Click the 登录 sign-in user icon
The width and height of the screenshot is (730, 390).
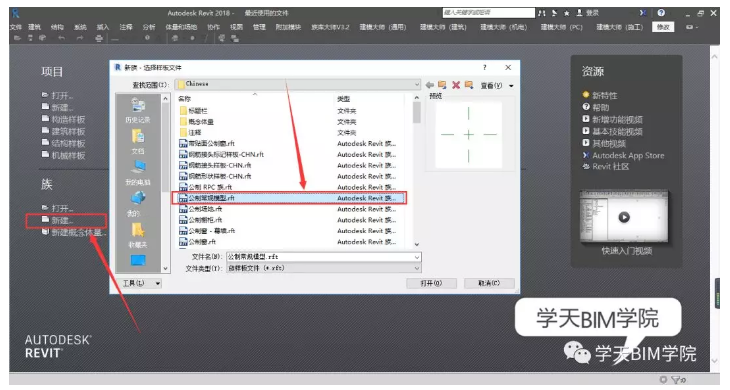[588, 13]
